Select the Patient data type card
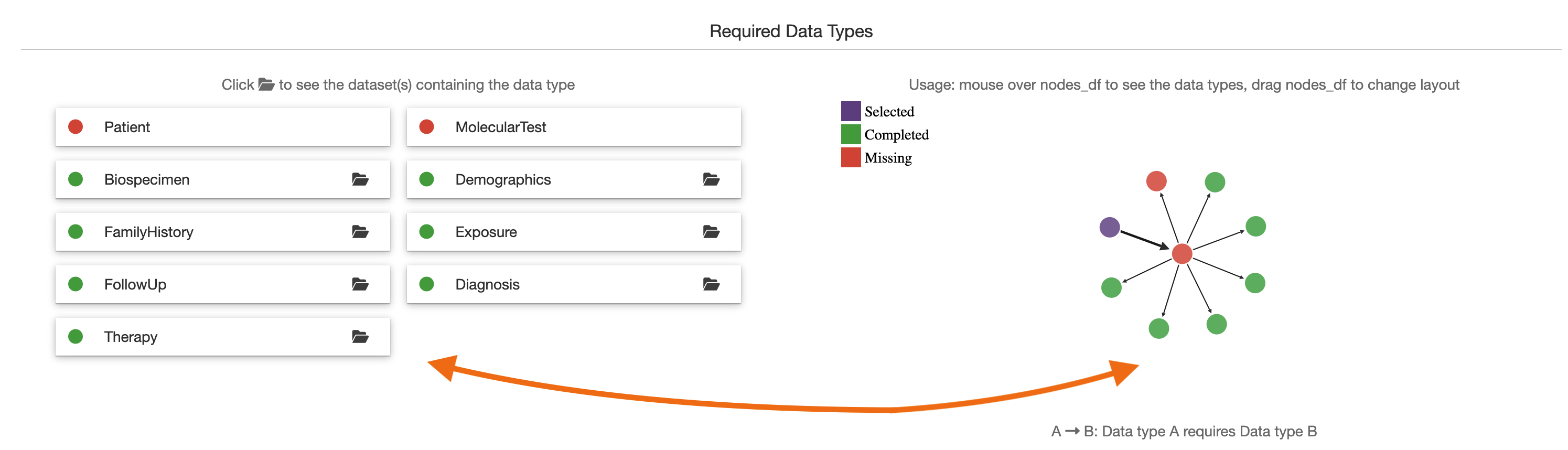 coord(223,126)
